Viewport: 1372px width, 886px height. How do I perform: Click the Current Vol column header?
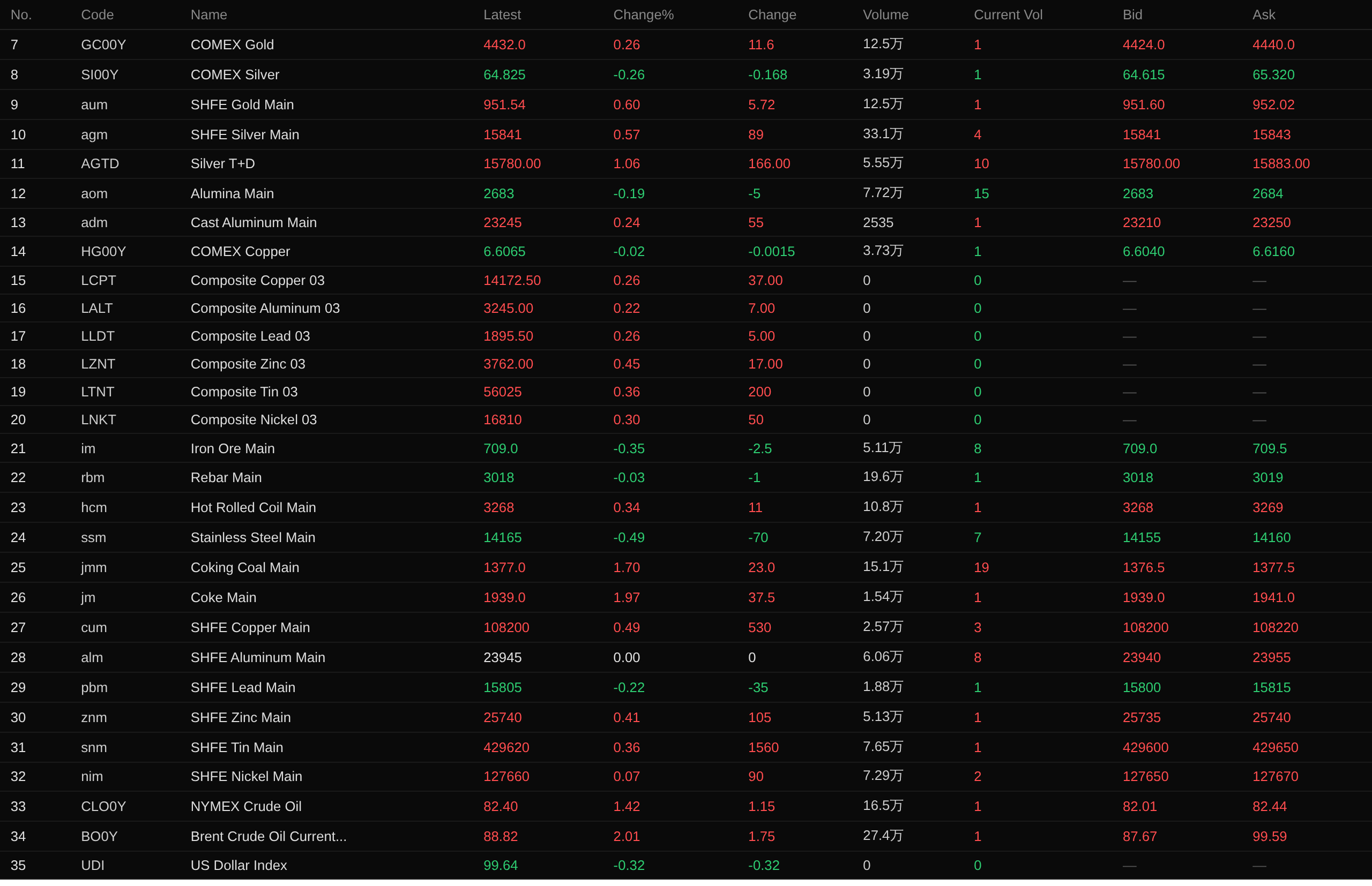tap(1008, 15)
